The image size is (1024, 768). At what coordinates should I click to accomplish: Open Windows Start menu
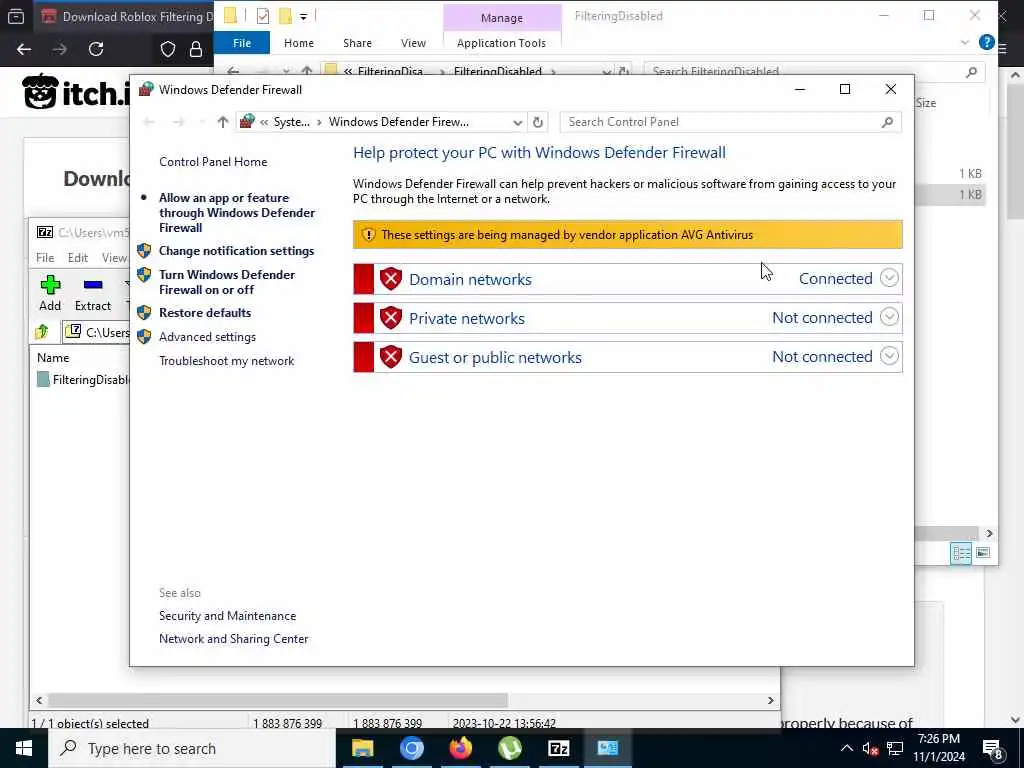[24, 748]
